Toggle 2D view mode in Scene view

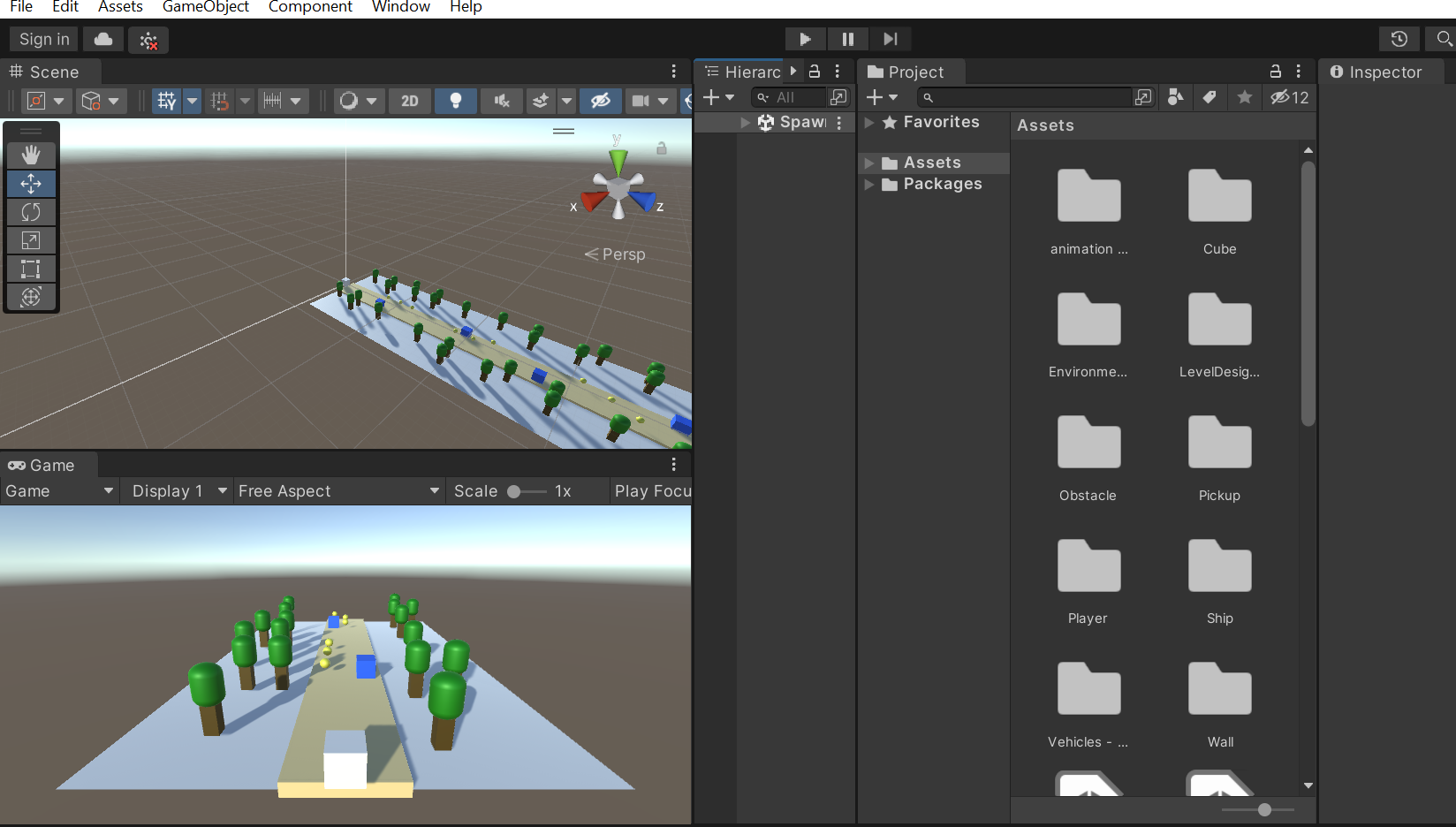(x=409, y=101)
